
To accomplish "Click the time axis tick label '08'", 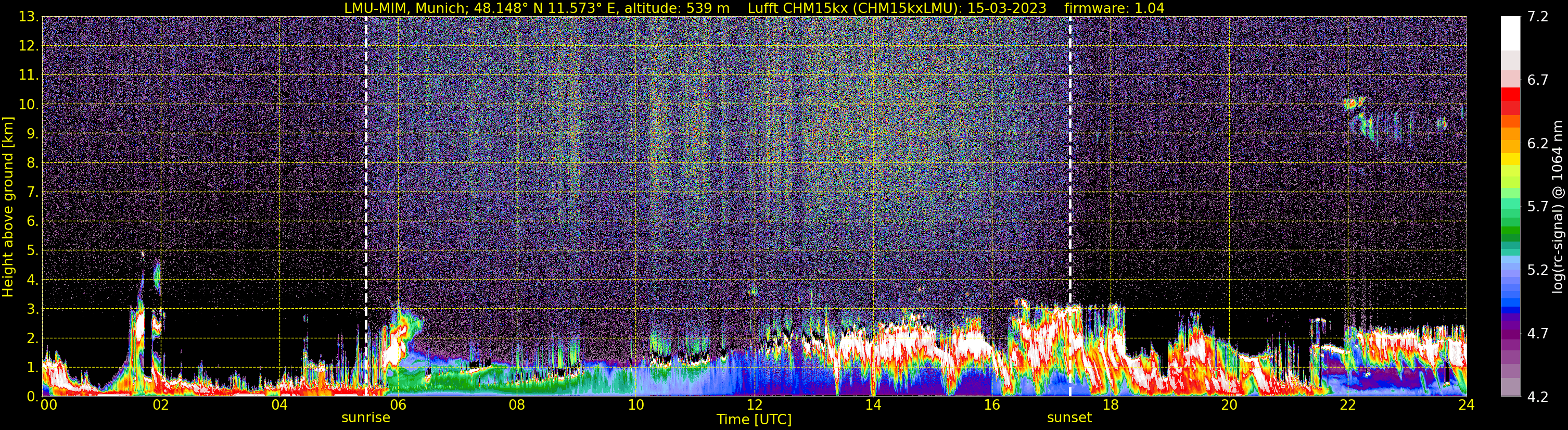I will pos(517,406).
